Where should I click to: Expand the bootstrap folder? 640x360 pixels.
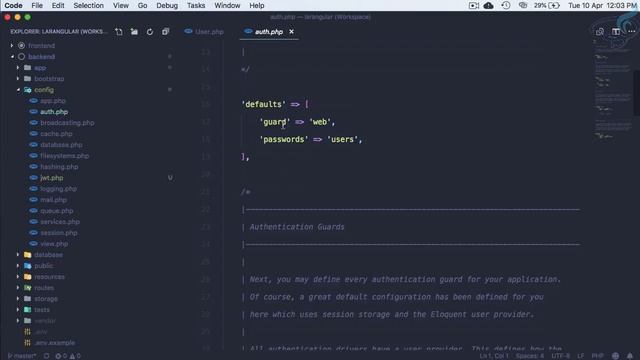coord(49,79)
